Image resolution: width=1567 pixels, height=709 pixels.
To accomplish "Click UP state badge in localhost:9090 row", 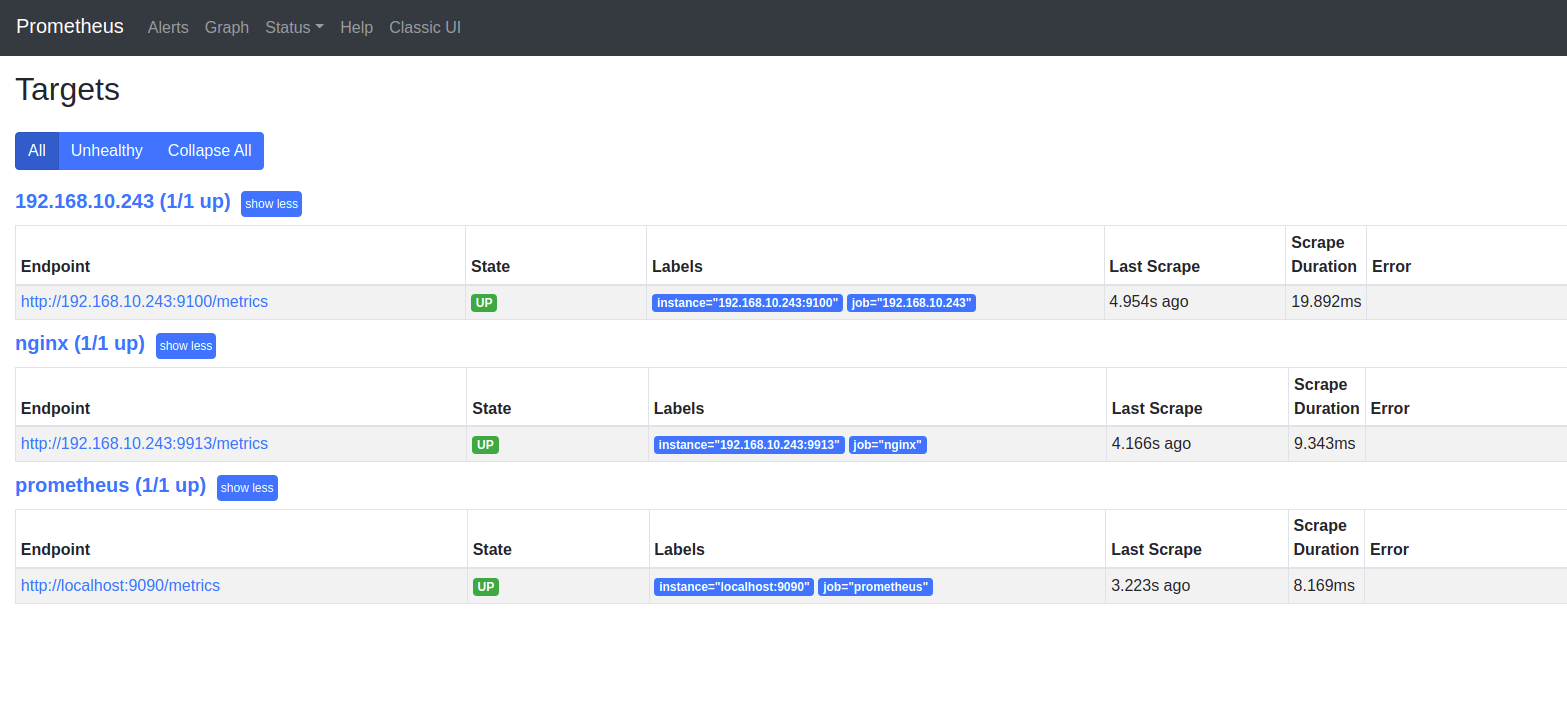I will coord(486,587).
